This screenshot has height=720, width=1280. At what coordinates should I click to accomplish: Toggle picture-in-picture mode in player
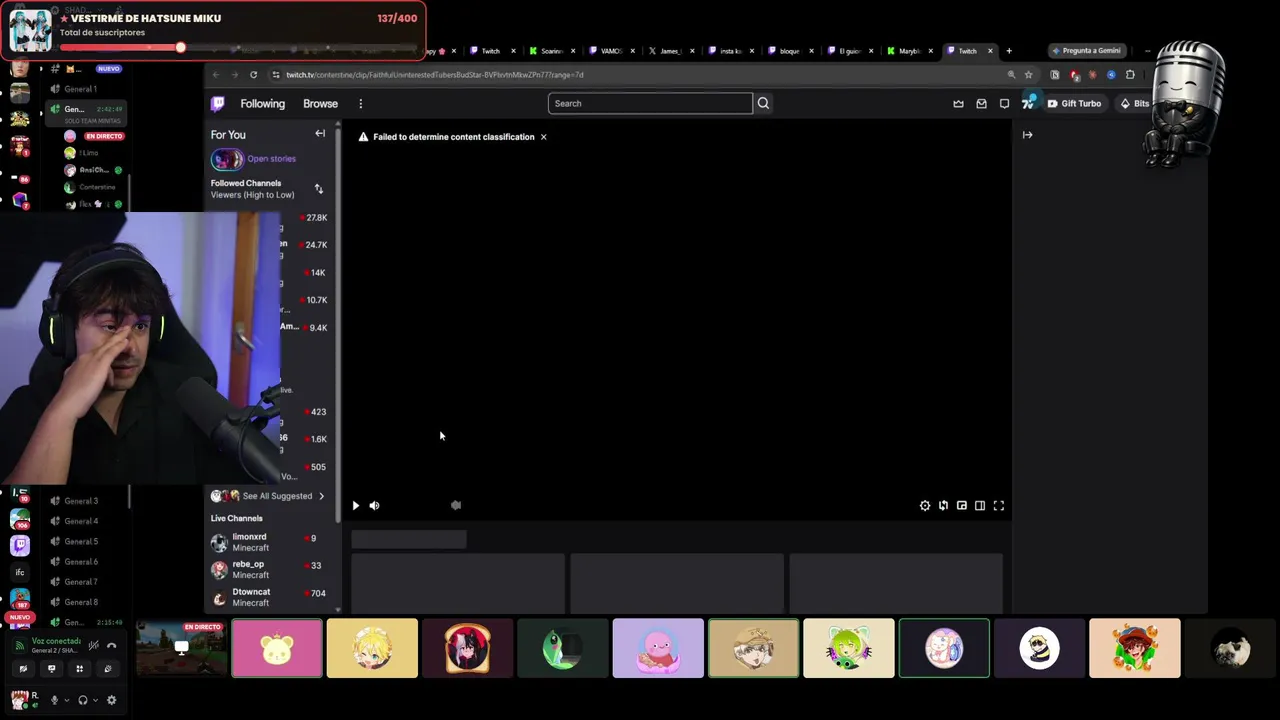point(962,506)
